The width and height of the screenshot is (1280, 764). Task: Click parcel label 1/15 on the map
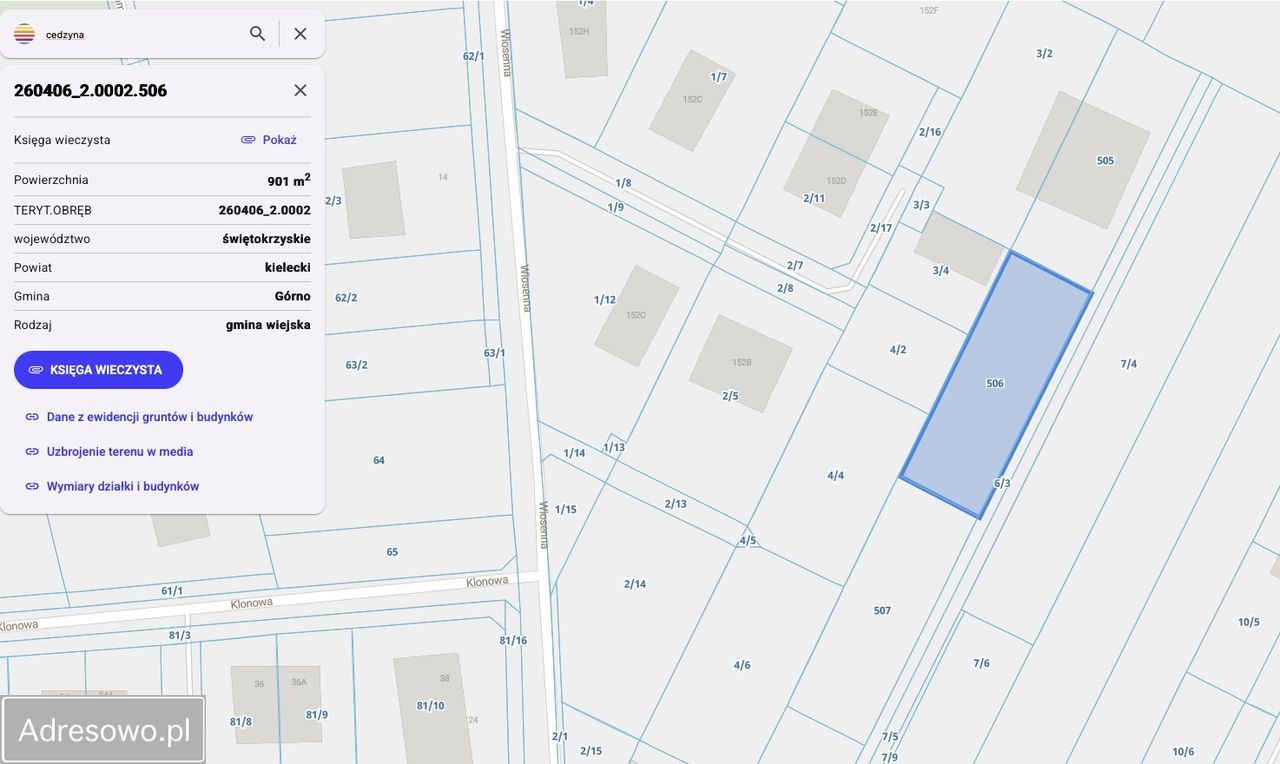tap(566, 510)
